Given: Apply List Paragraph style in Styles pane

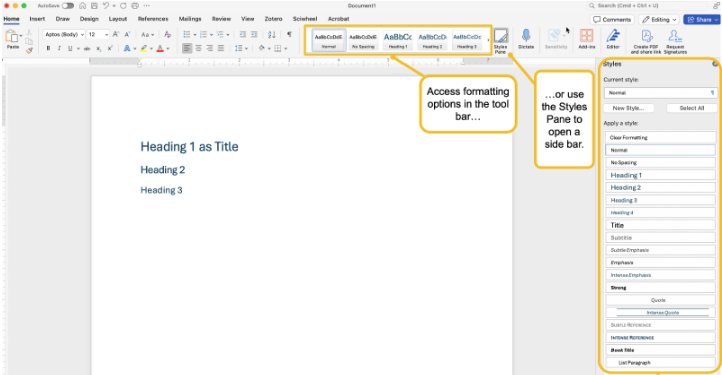Looking at the screenshot, I should click(660, 363).
